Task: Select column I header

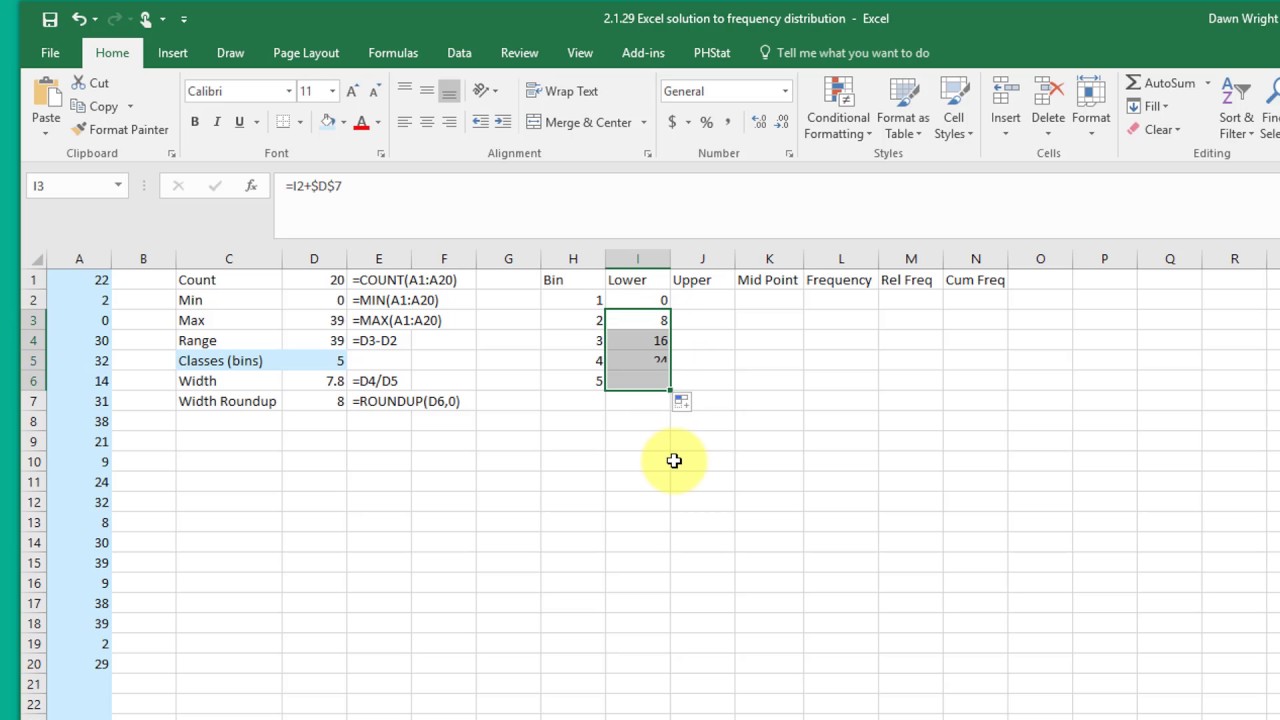Action: pos(638,259)
